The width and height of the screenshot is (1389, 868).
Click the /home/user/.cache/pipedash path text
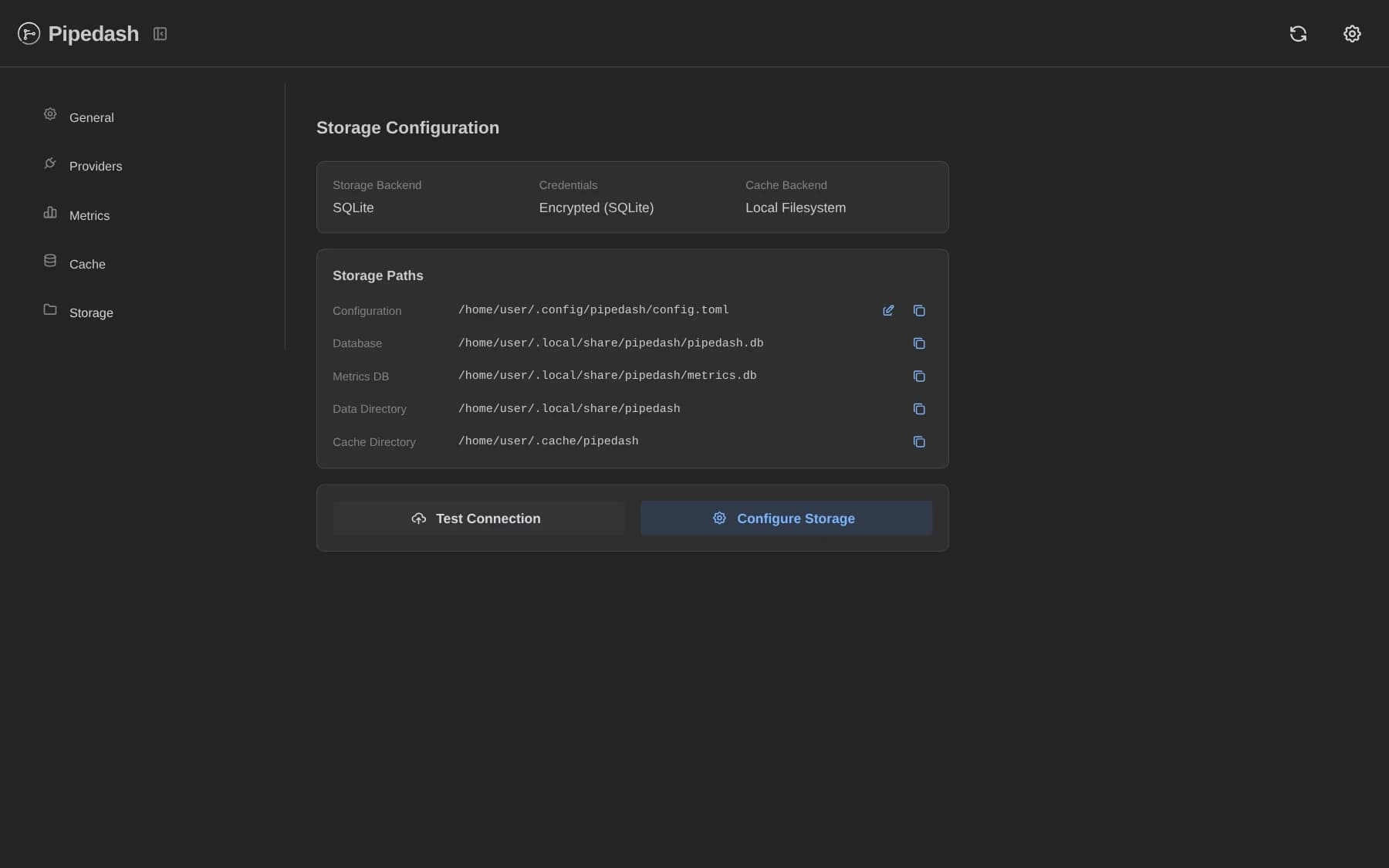coord(549,441)
